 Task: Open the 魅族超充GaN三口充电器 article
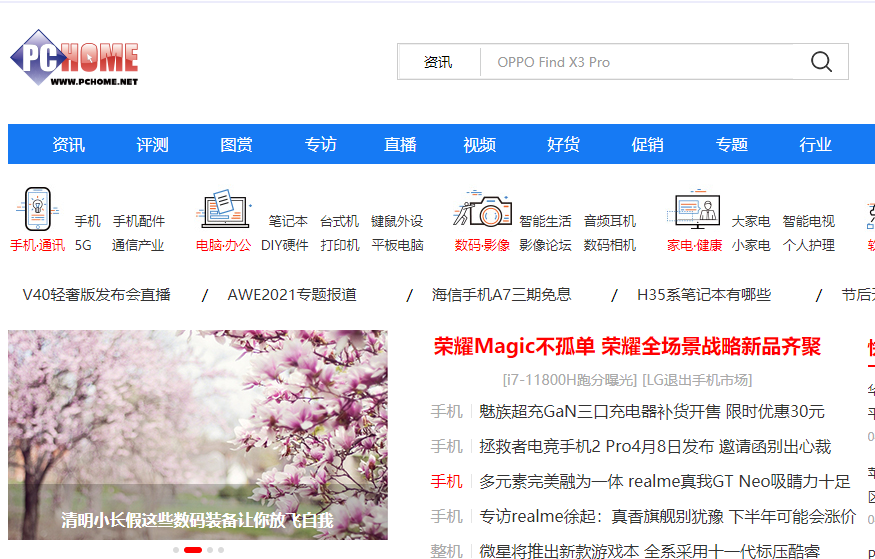point(651,411)
